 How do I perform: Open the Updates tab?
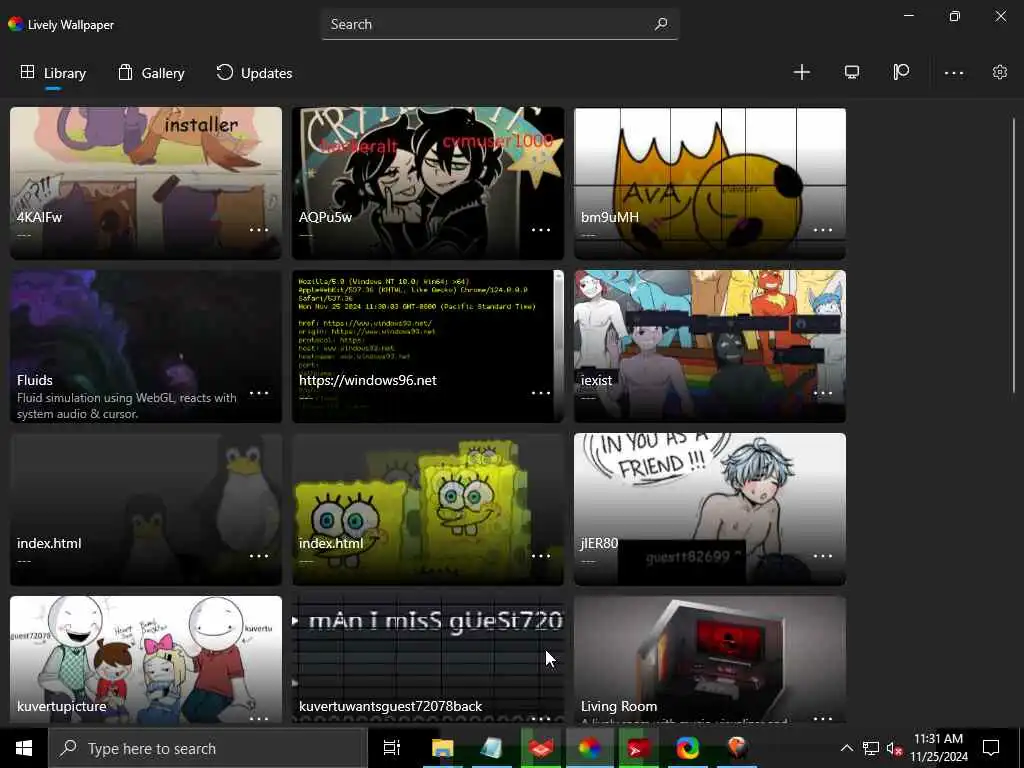pos(254,73)
